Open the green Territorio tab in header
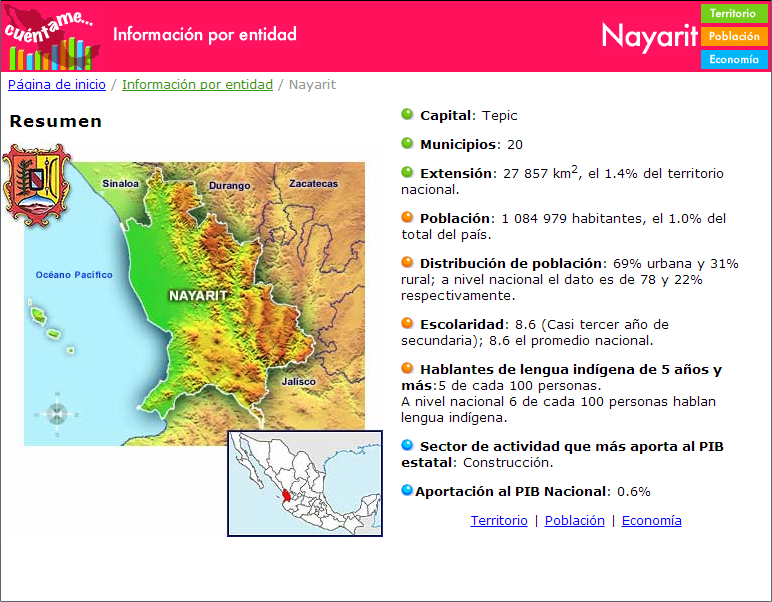 click(x=734, y=13)
